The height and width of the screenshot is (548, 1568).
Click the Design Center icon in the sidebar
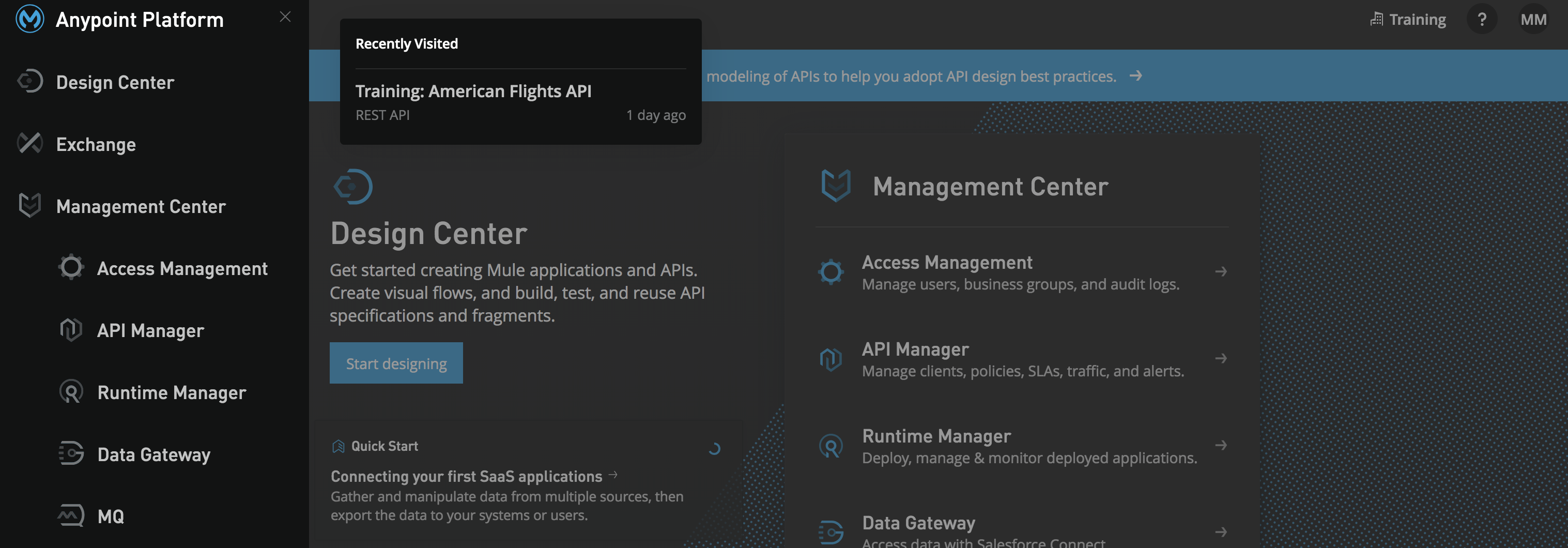[x=30, y=81]
